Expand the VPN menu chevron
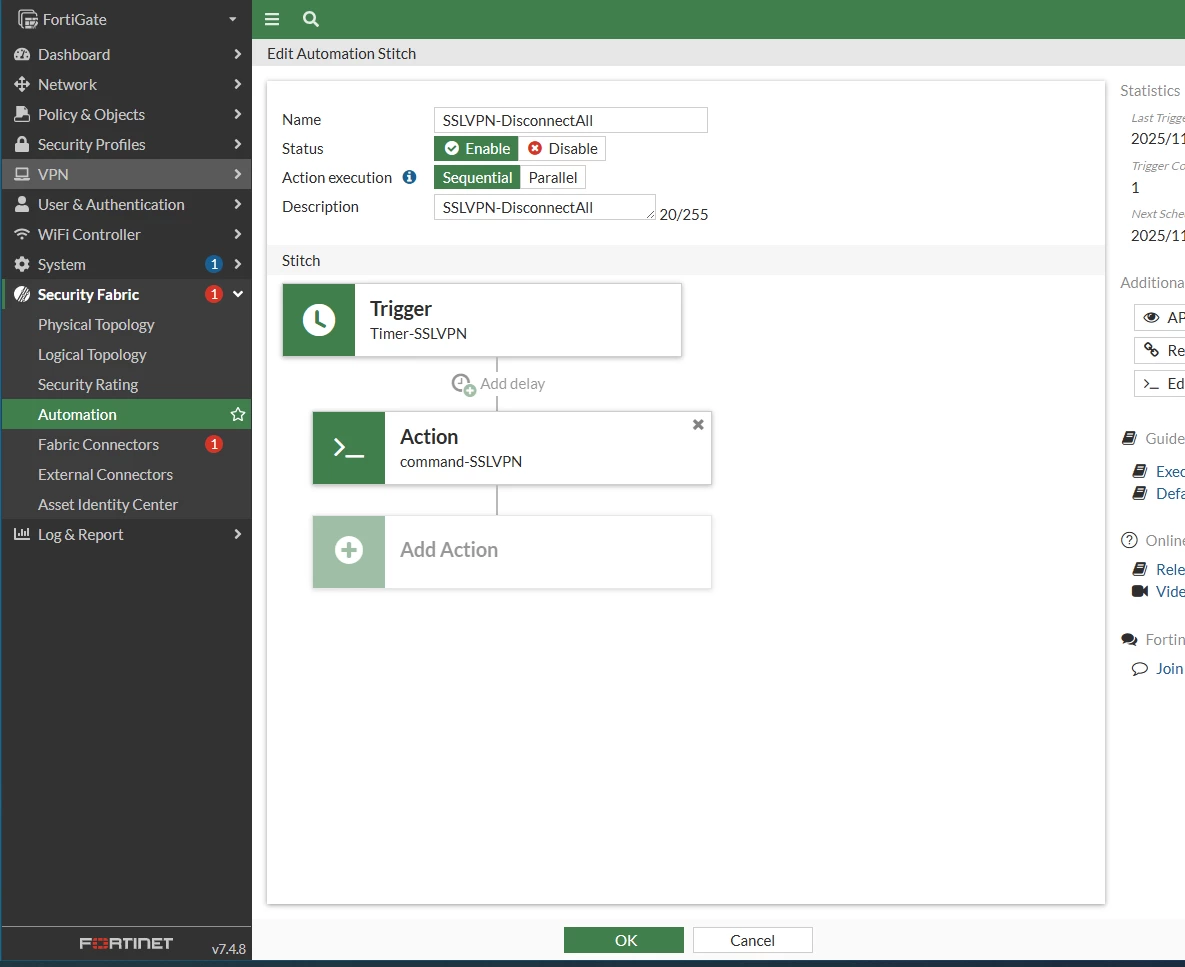Viewport: 1185px width, 967px height. point(237,175)
